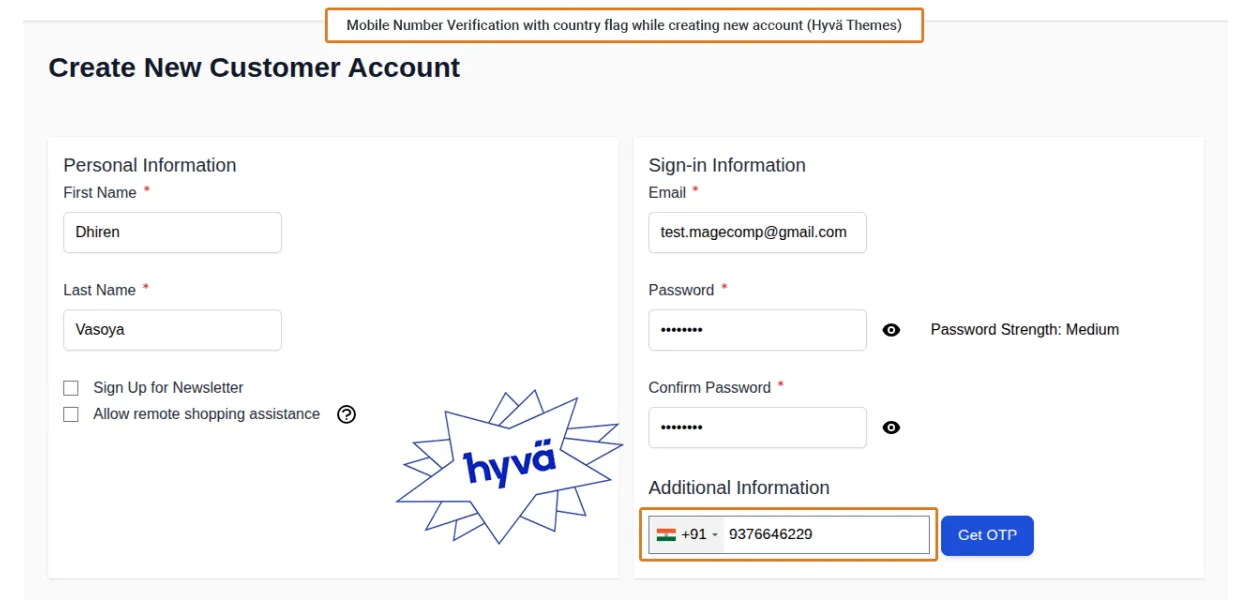
Task: Click the India flag icon in phone field
Action: [x=666, y=535]
